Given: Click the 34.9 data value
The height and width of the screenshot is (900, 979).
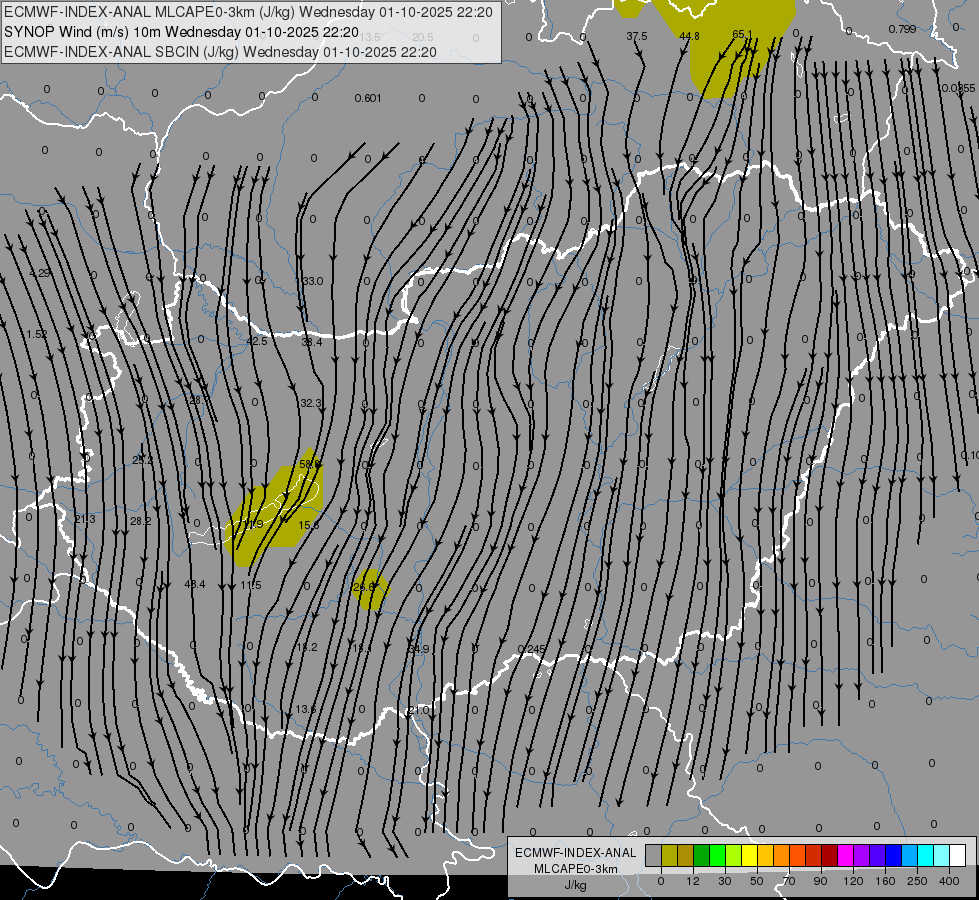Looking at the screenshot, I should coord(418,649).
